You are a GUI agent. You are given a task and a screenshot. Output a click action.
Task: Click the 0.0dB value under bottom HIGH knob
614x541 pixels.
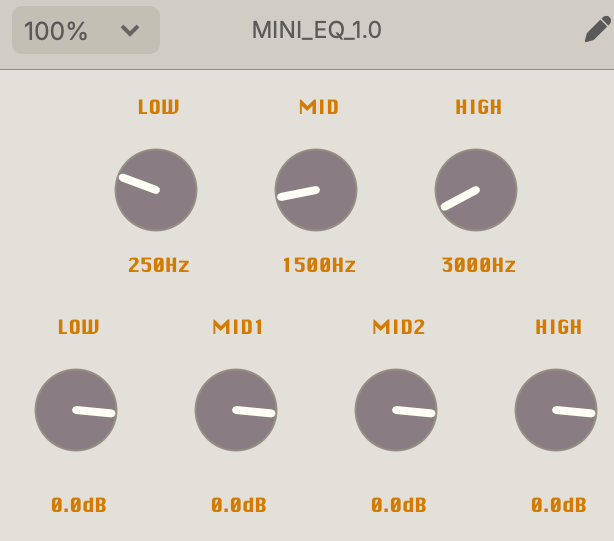point(558,505)
